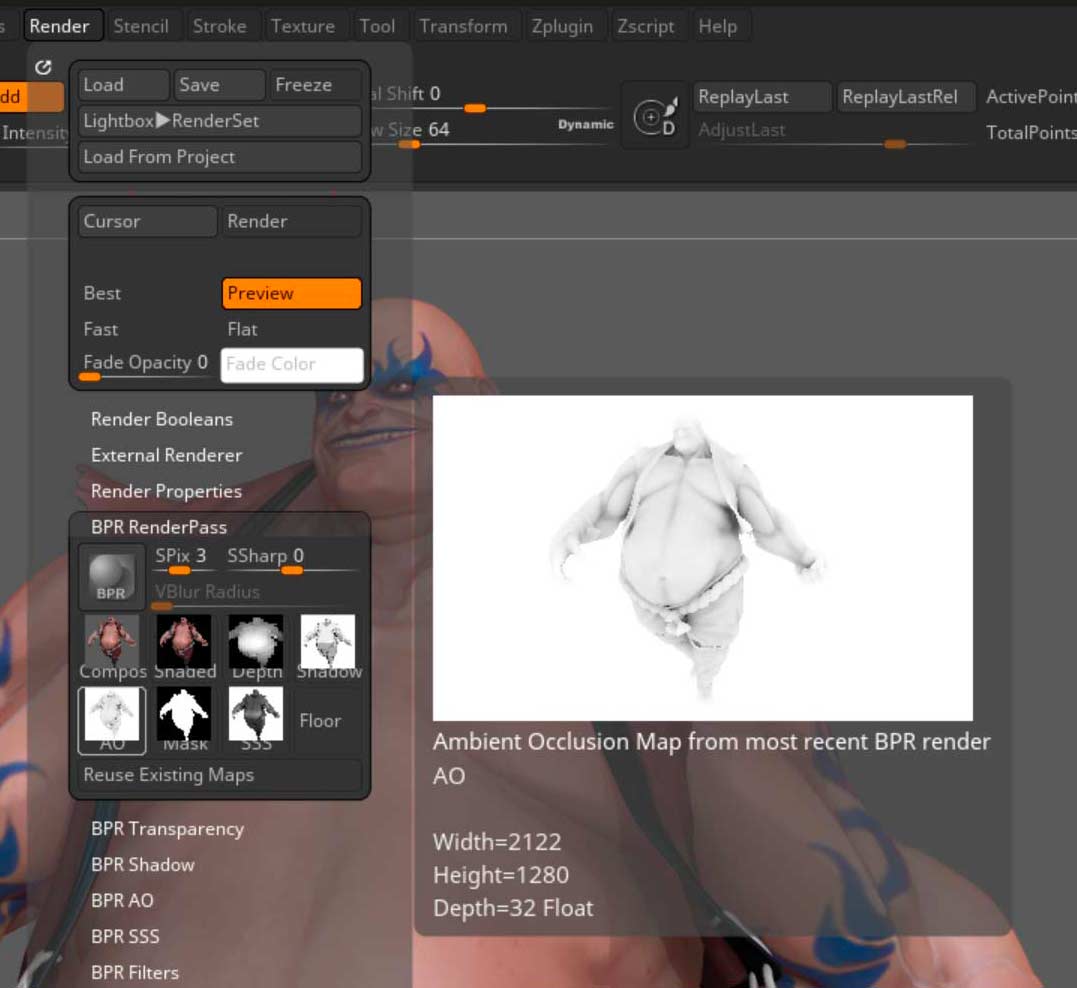Screen dimensions: 1077x988
Task: Expand the BPR SSS section
Action: click(x=125, y=936)
